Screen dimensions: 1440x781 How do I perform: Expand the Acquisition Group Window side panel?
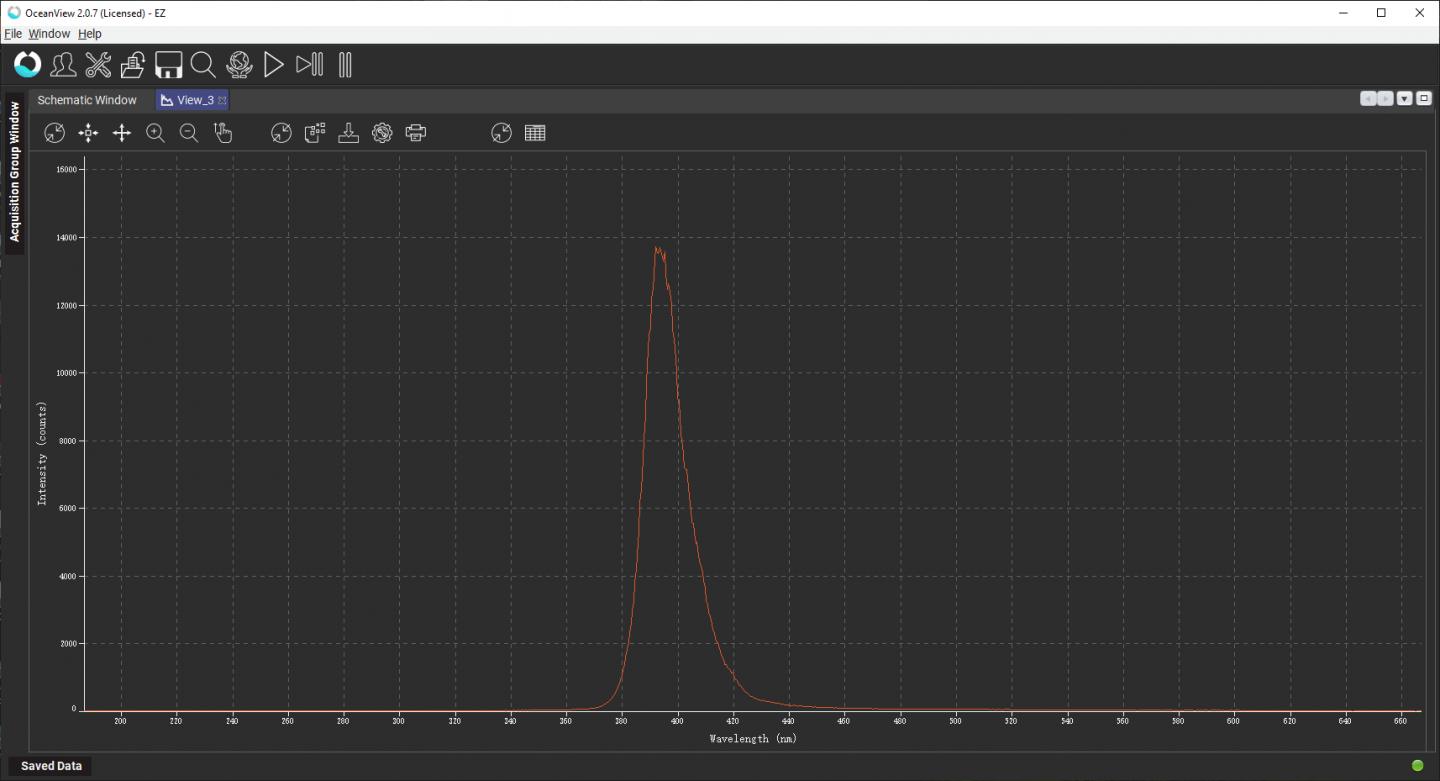click(15, 171)
